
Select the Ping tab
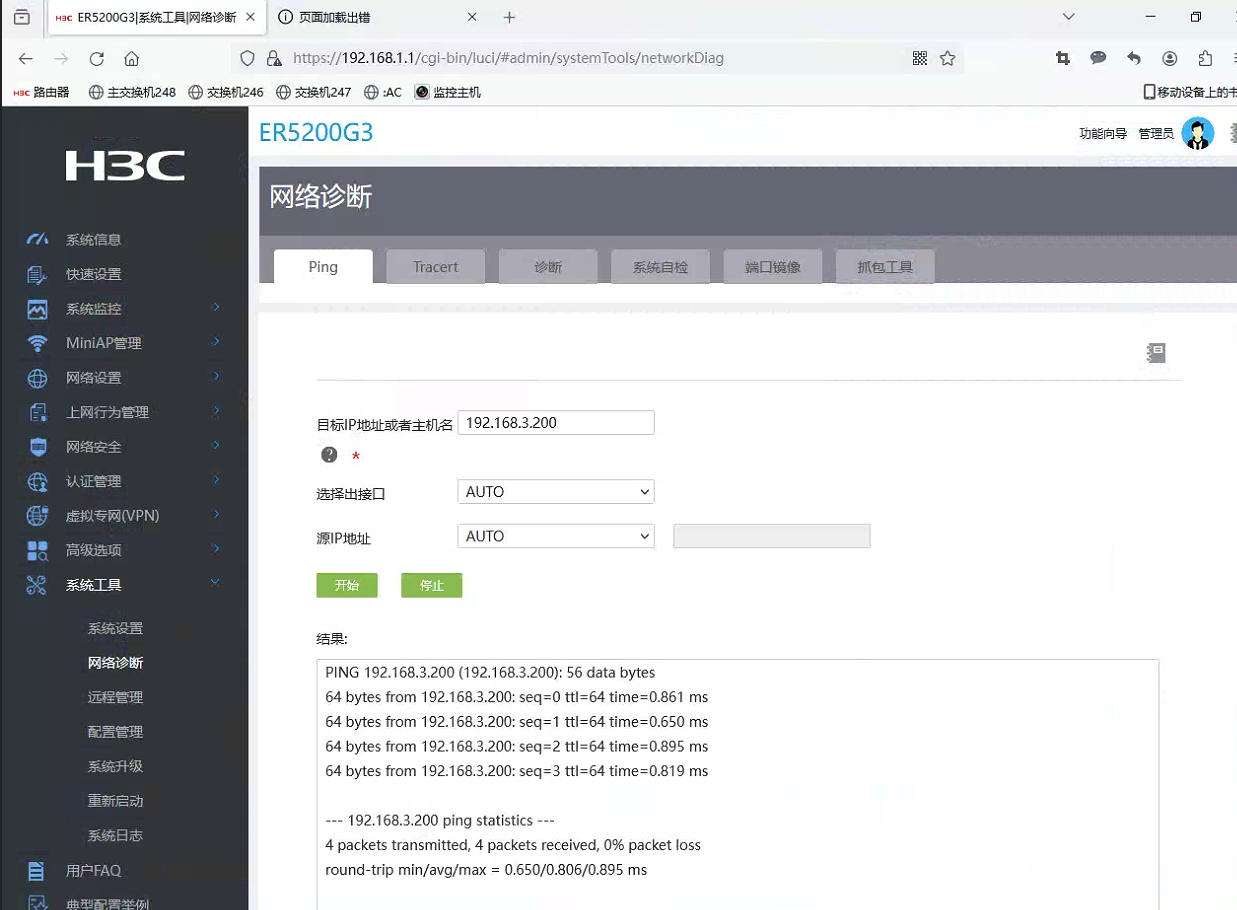[x=323, y=267]
